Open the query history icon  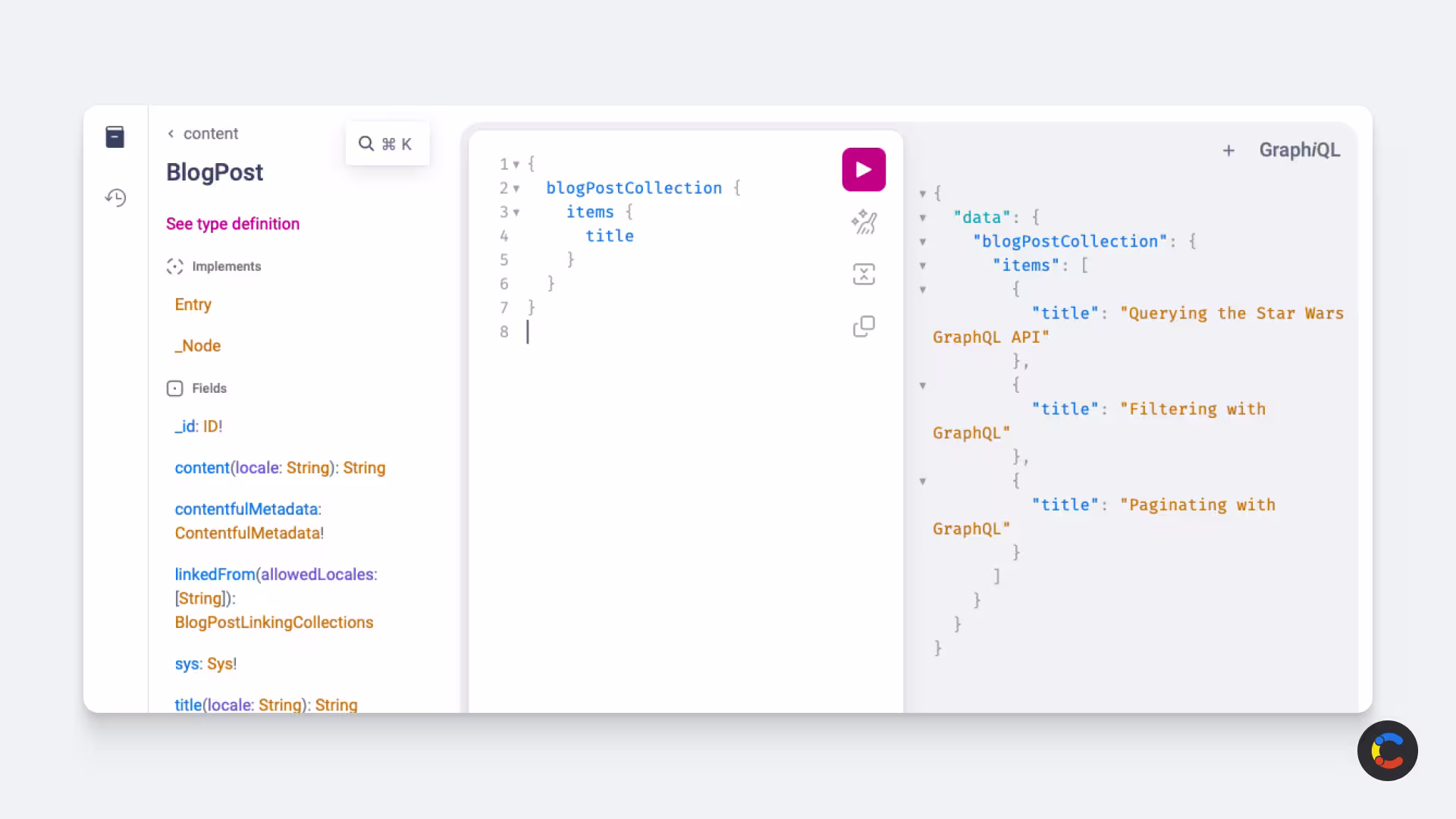click(x=115, y=198)
